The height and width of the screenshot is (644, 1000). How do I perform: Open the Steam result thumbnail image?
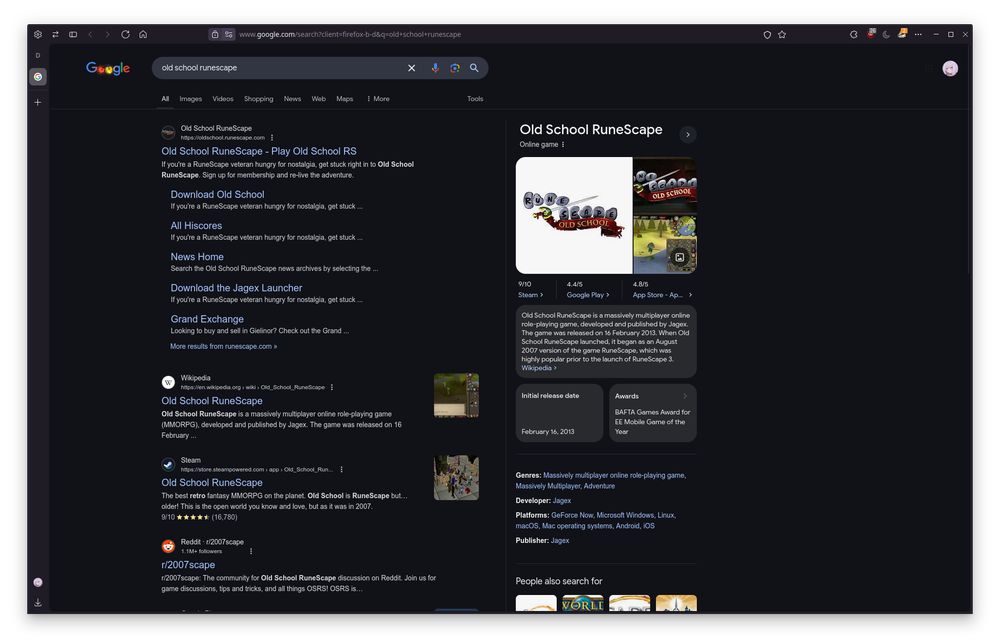coord(457,478)
